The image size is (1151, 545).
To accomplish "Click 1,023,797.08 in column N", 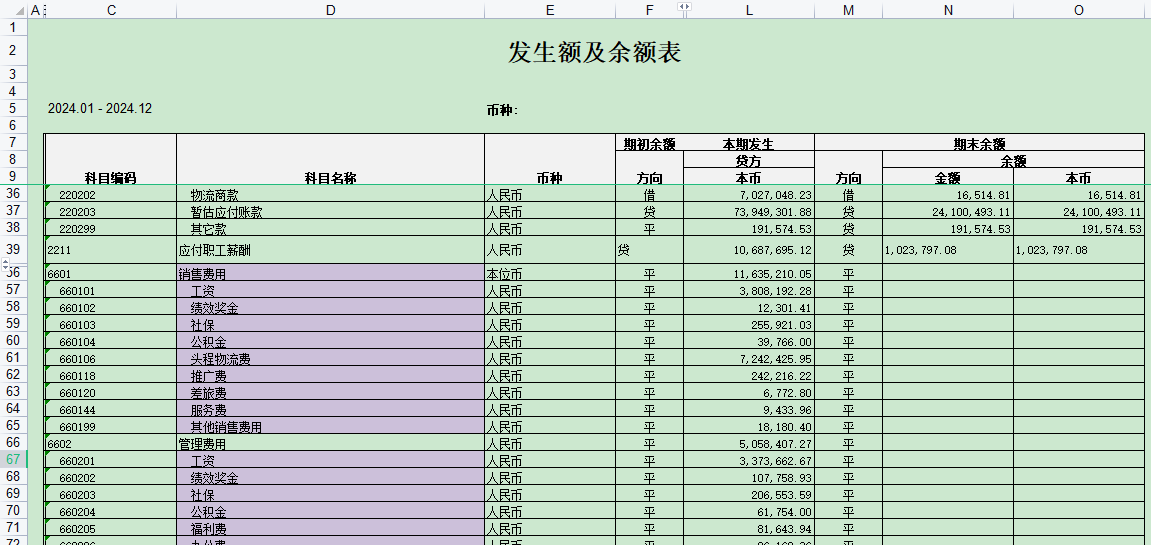I will 920,250.
